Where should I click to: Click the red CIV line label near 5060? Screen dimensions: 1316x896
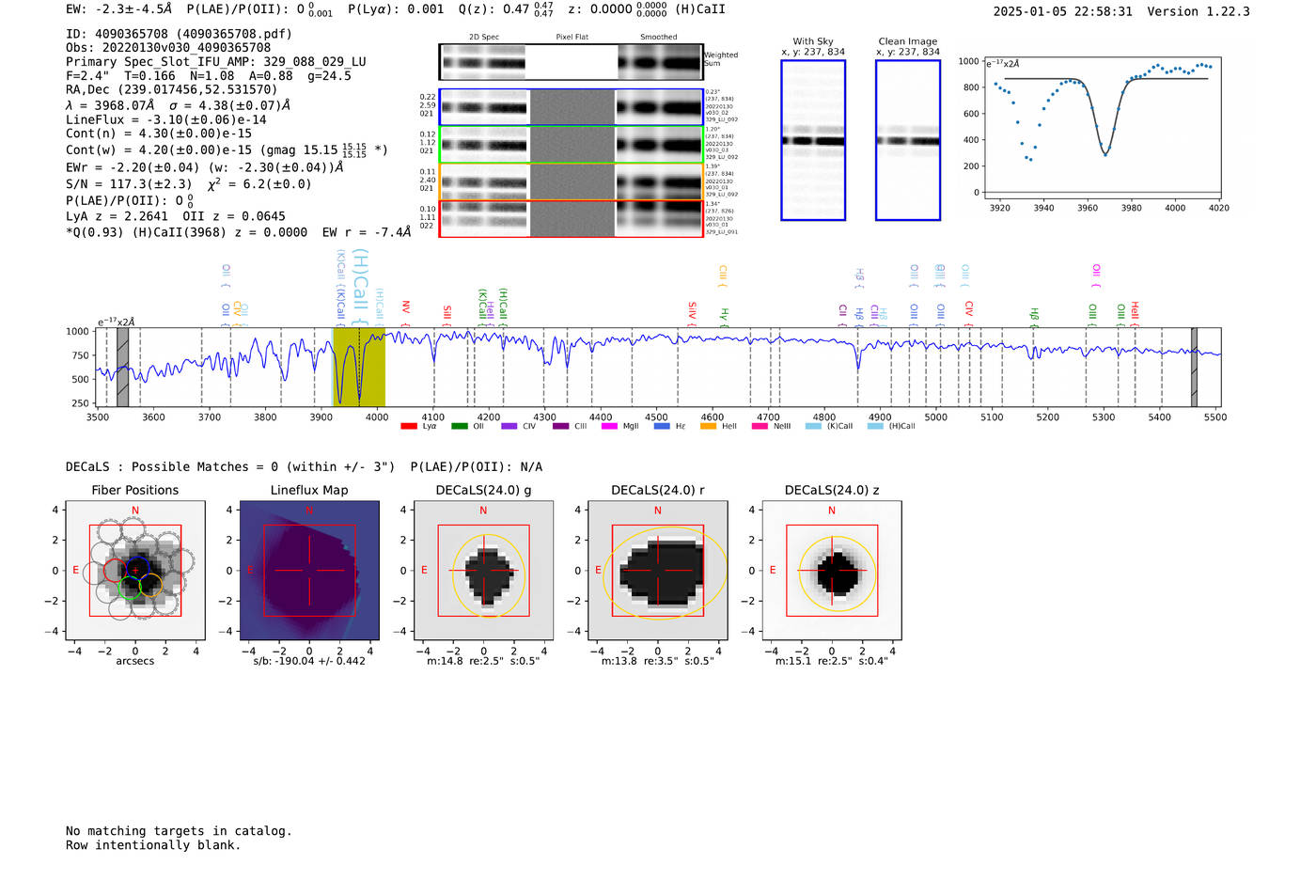[969, 313]
